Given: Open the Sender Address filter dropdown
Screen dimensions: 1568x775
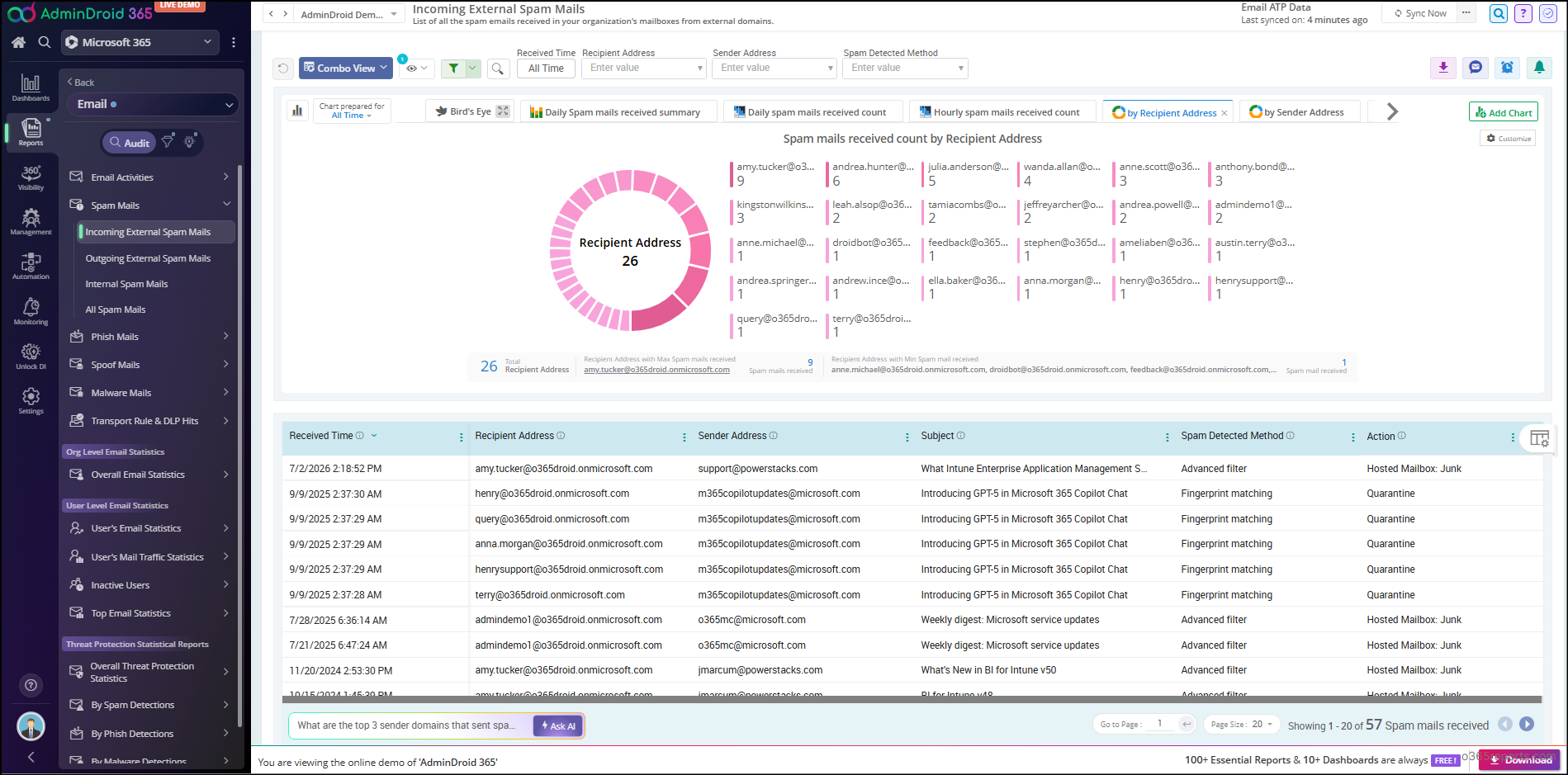Looking at the screenshot, I should 775,69.
